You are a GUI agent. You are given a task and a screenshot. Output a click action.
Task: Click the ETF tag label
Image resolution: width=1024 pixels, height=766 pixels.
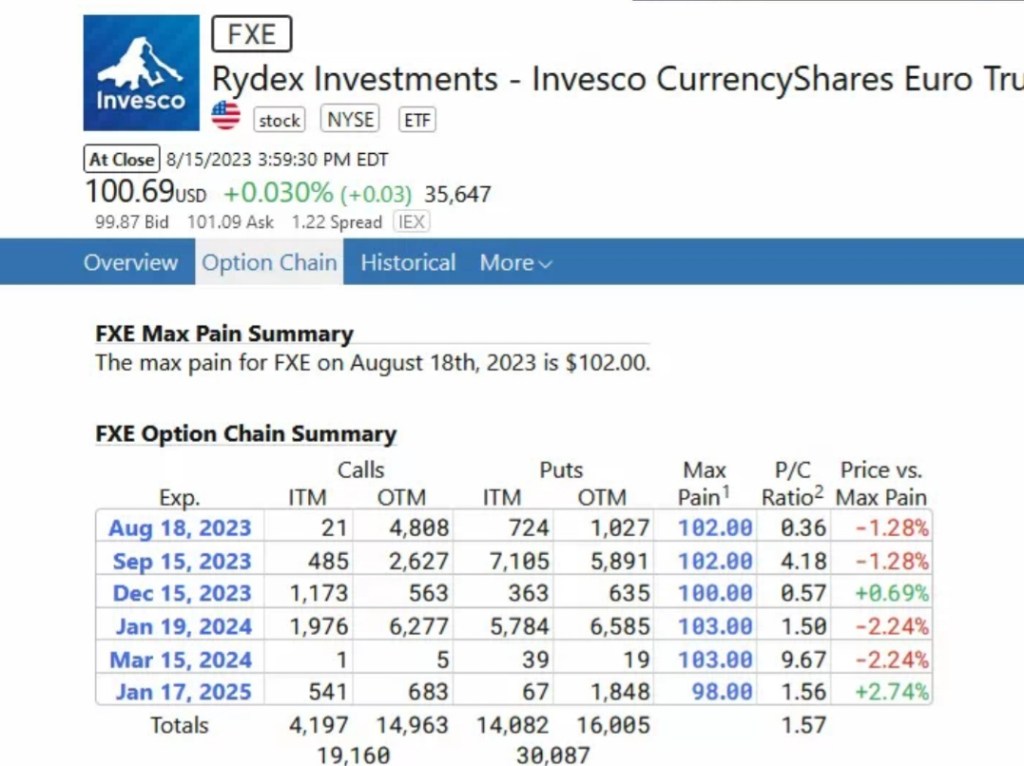(x=417, y=120)
